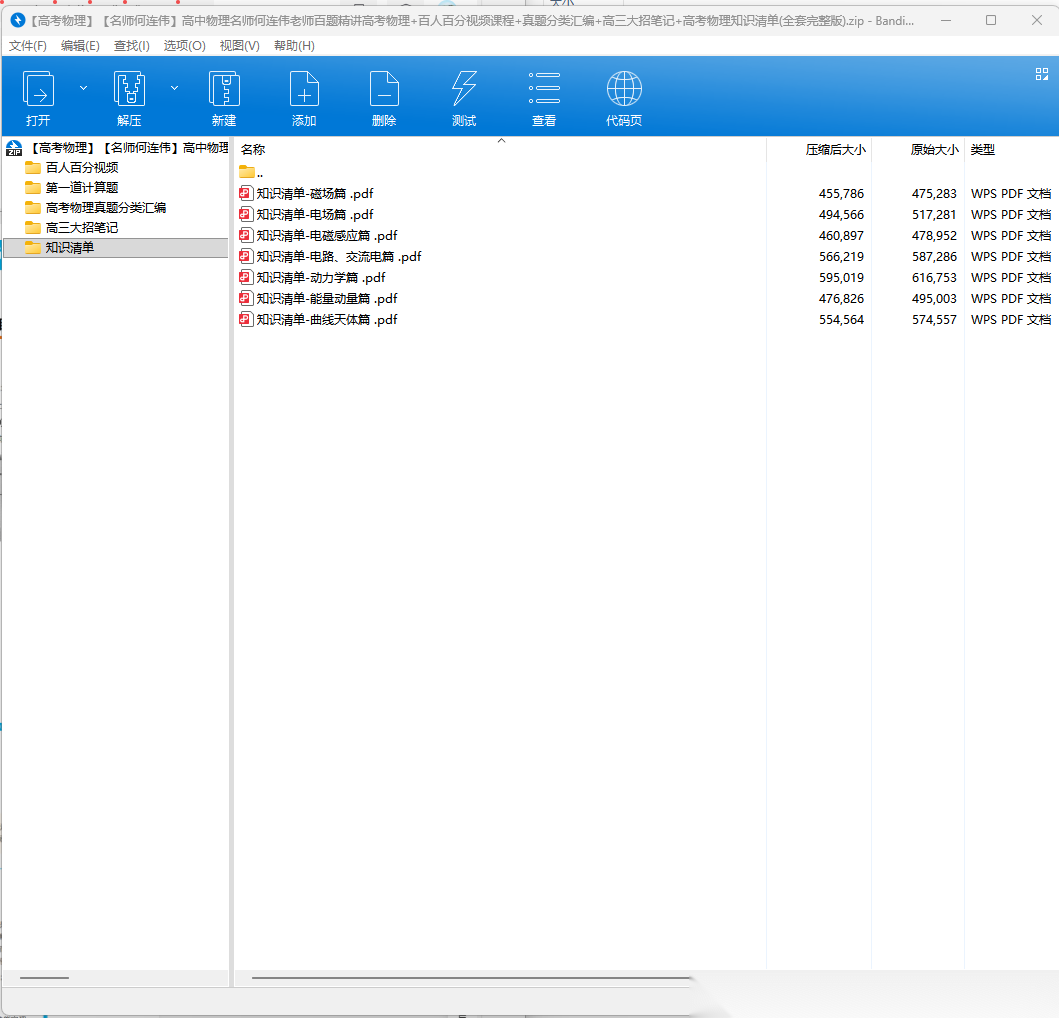Click the New archive (新建) icon
Image resolution: width=1059 pixels, height=1018 pixels.
point(224,90)
